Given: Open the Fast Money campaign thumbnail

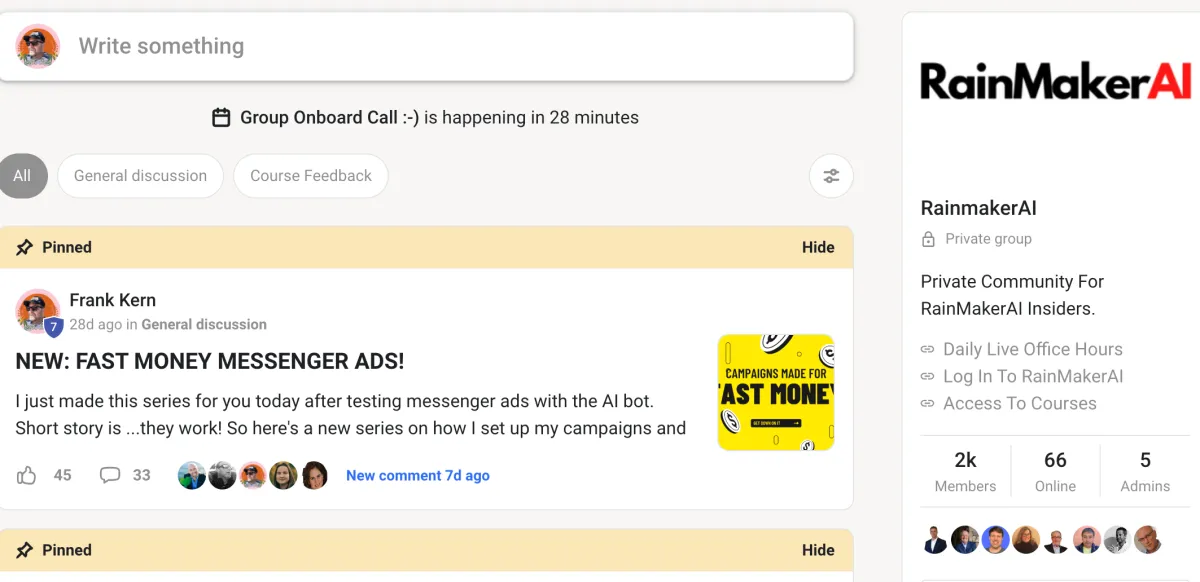Looking at the screenshot, I should tap(775, 392).
